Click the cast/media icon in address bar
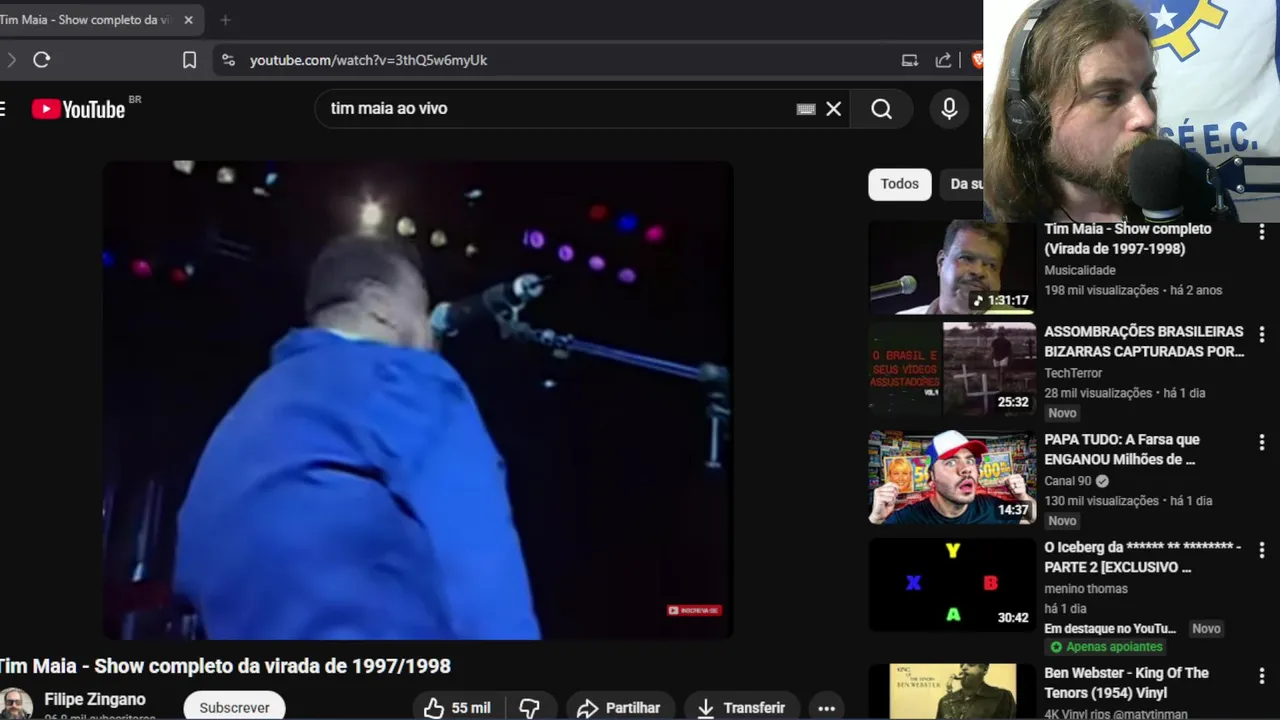 910,60
